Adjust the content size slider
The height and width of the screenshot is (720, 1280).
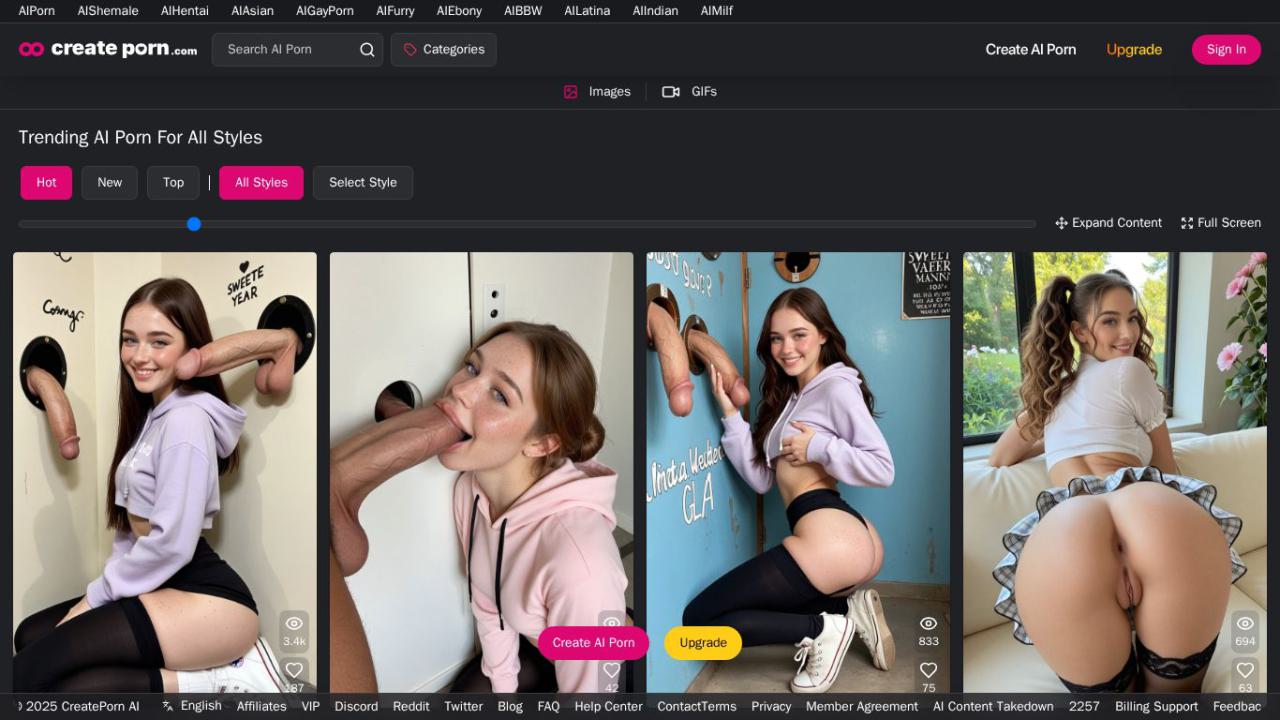click(194, 224)
